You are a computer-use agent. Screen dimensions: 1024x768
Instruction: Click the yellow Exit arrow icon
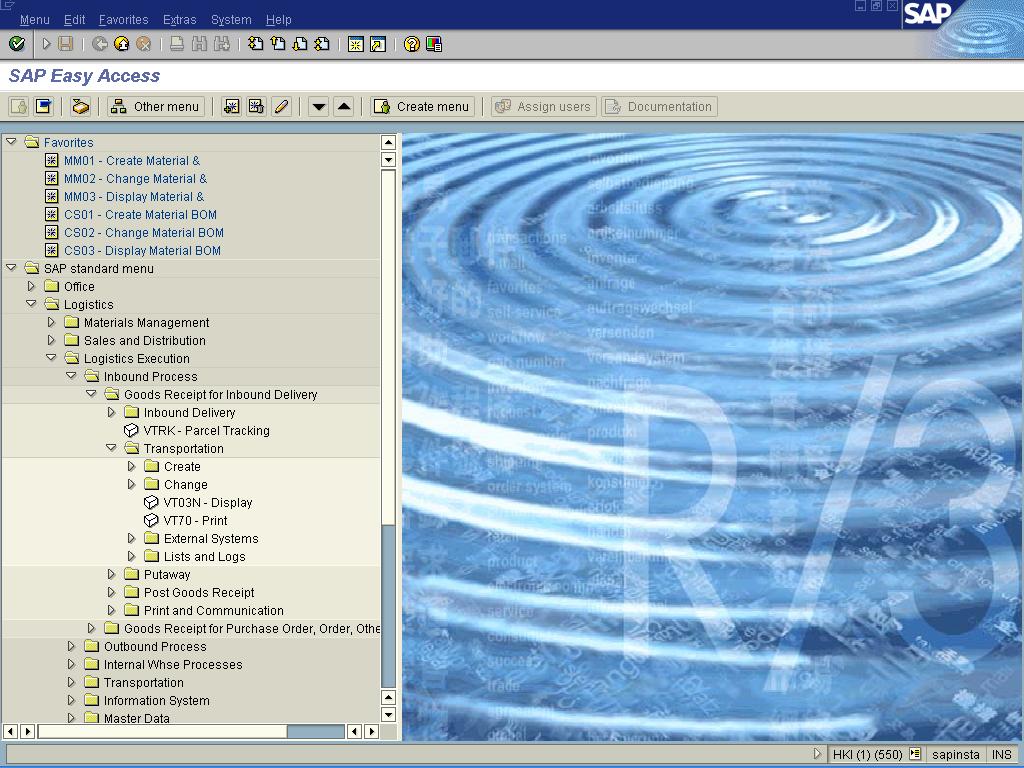tap(121, 44)
